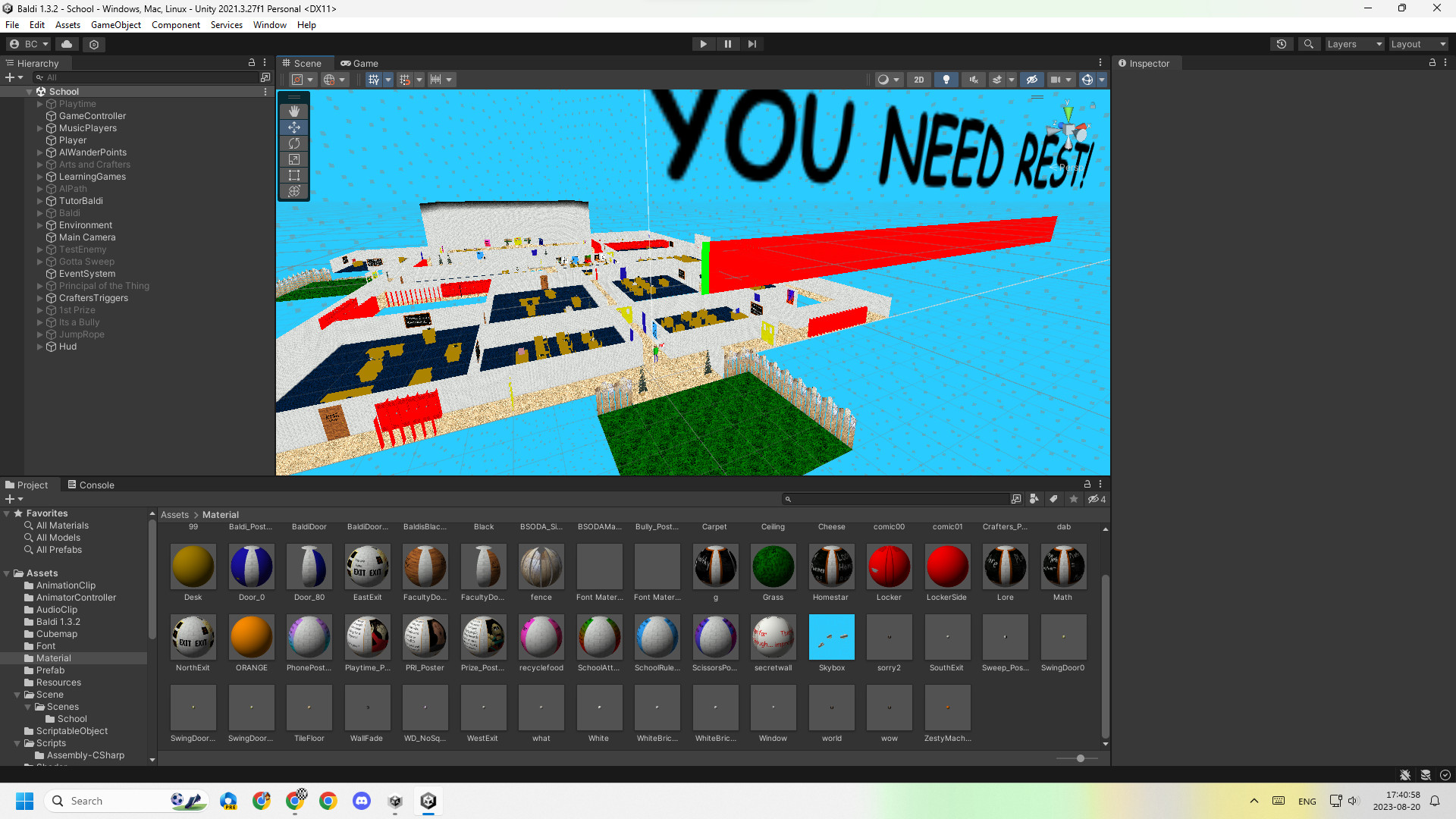This screenshot has width=1456, height=819.
Task: Select All Prefabs favorite
Action: click(x=59, y=550)
